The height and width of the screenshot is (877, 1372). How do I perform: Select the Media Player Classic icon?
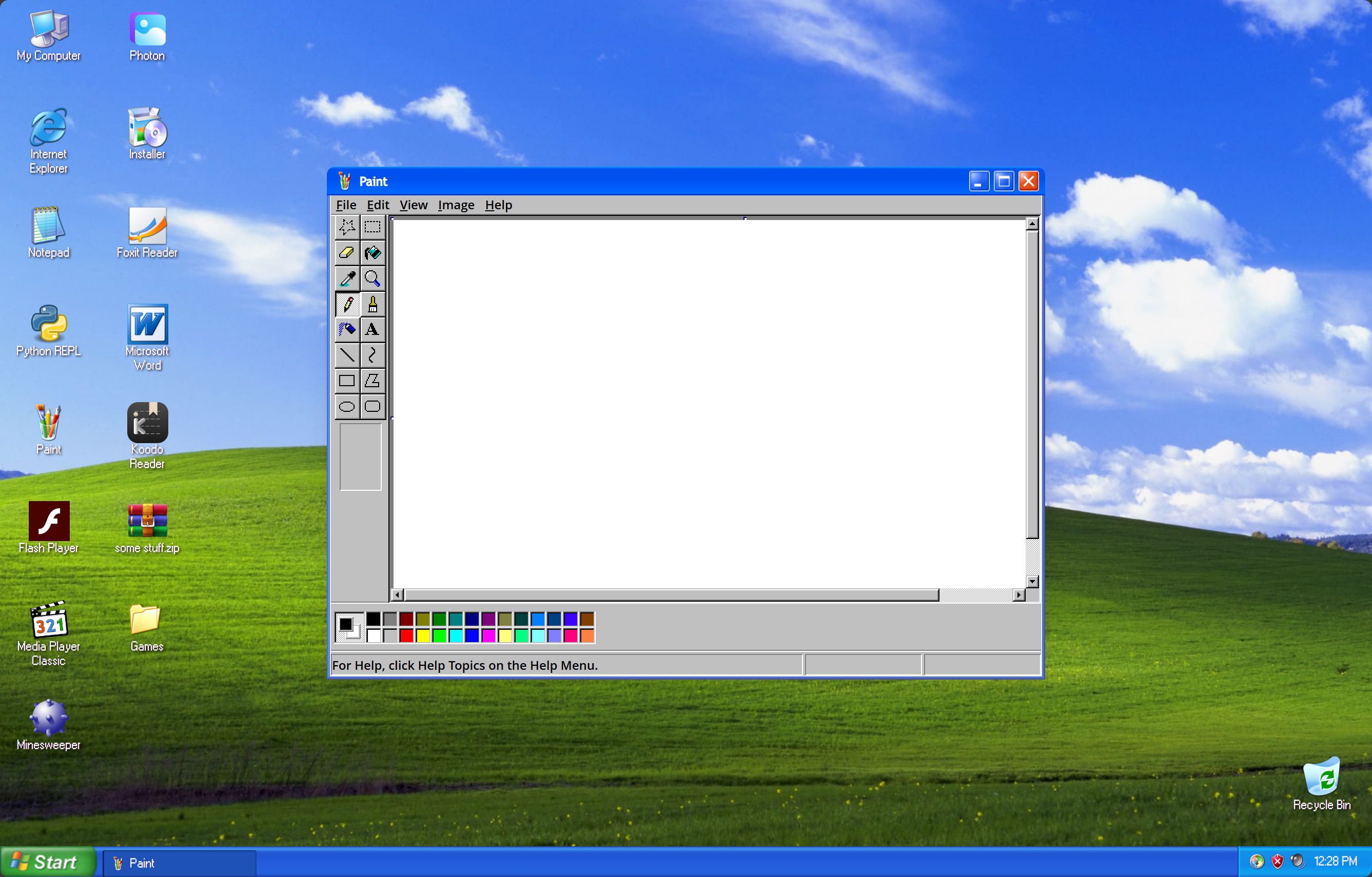[x=48, y=634]
